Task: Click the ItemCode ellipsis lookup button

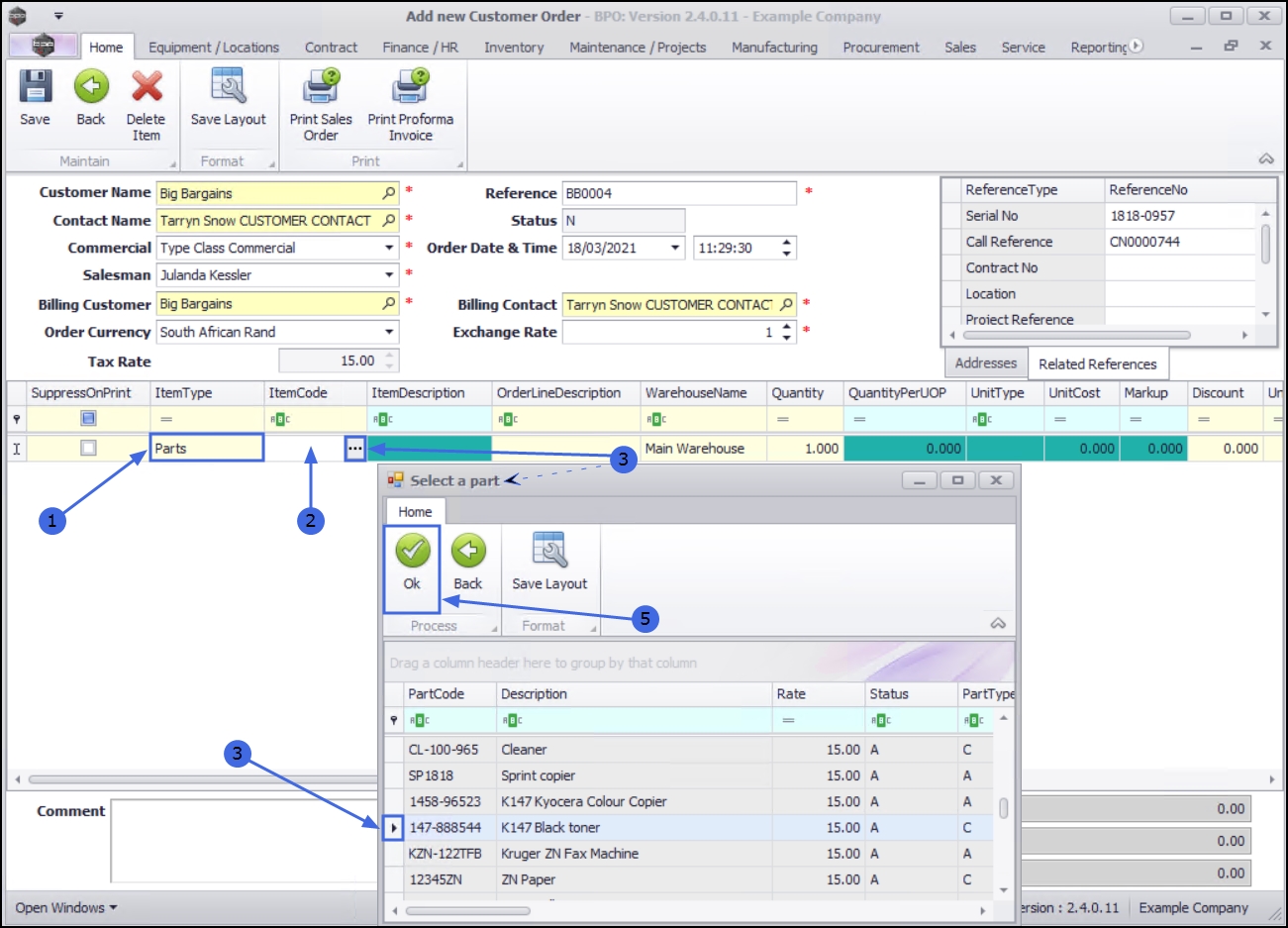Action: pos(355,449)
